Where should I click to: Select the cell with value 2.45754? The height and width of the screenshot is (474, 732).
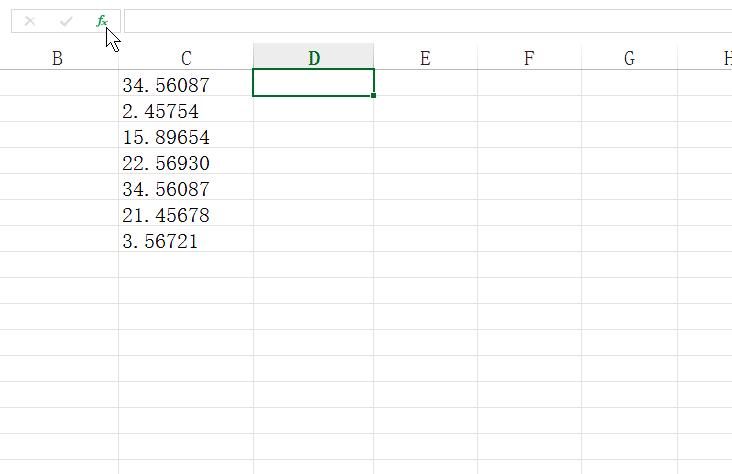point(186,111)
